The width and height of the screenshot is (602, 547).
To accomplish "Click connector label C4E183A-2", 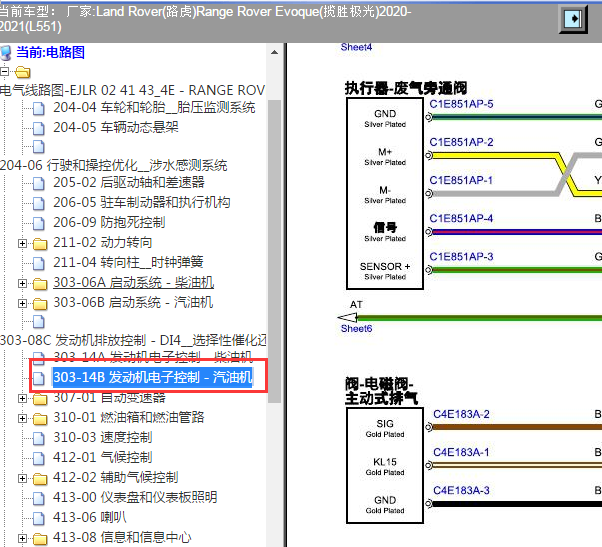I will coord(461,414).
